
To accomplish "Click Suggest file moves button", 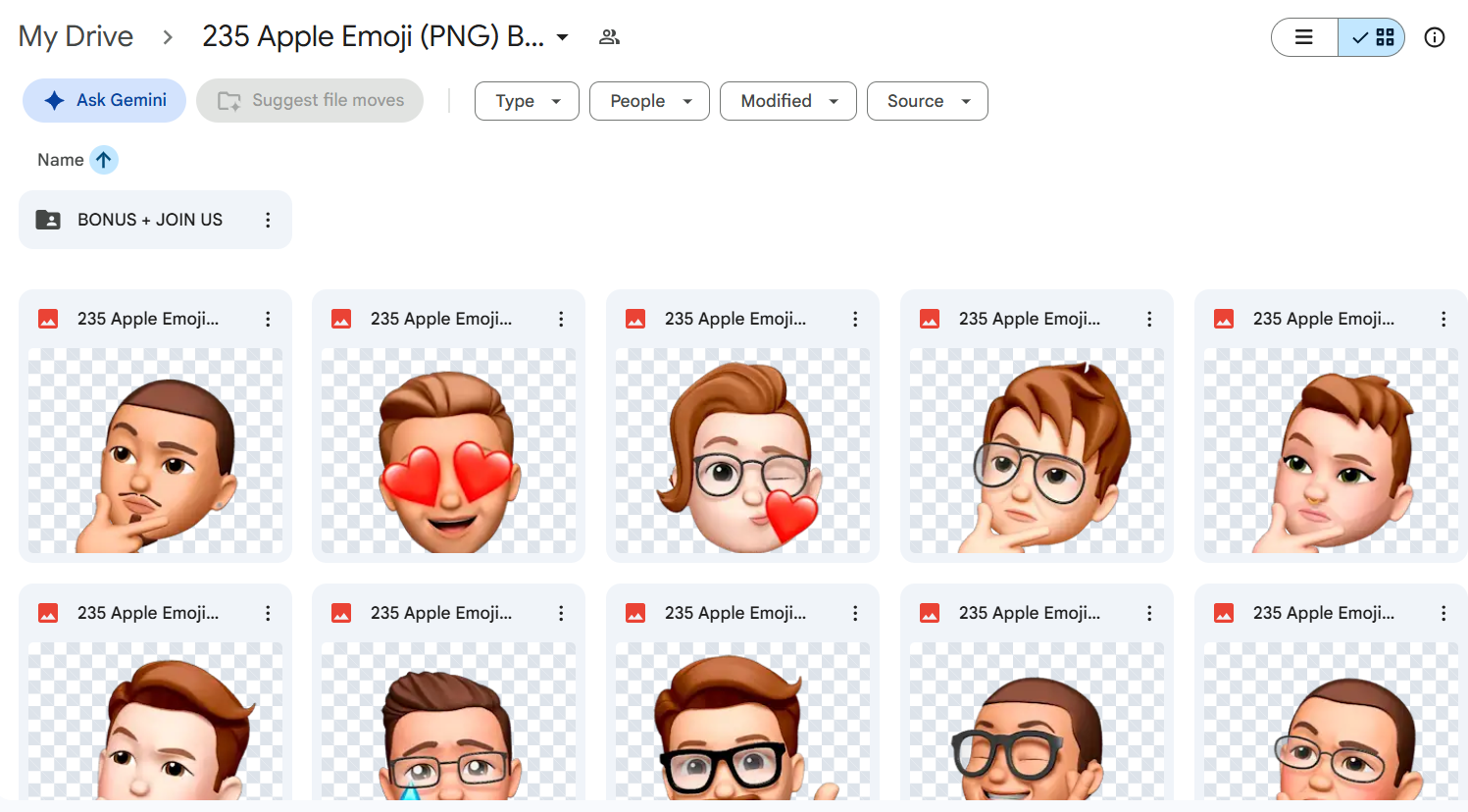I will 310,100.
